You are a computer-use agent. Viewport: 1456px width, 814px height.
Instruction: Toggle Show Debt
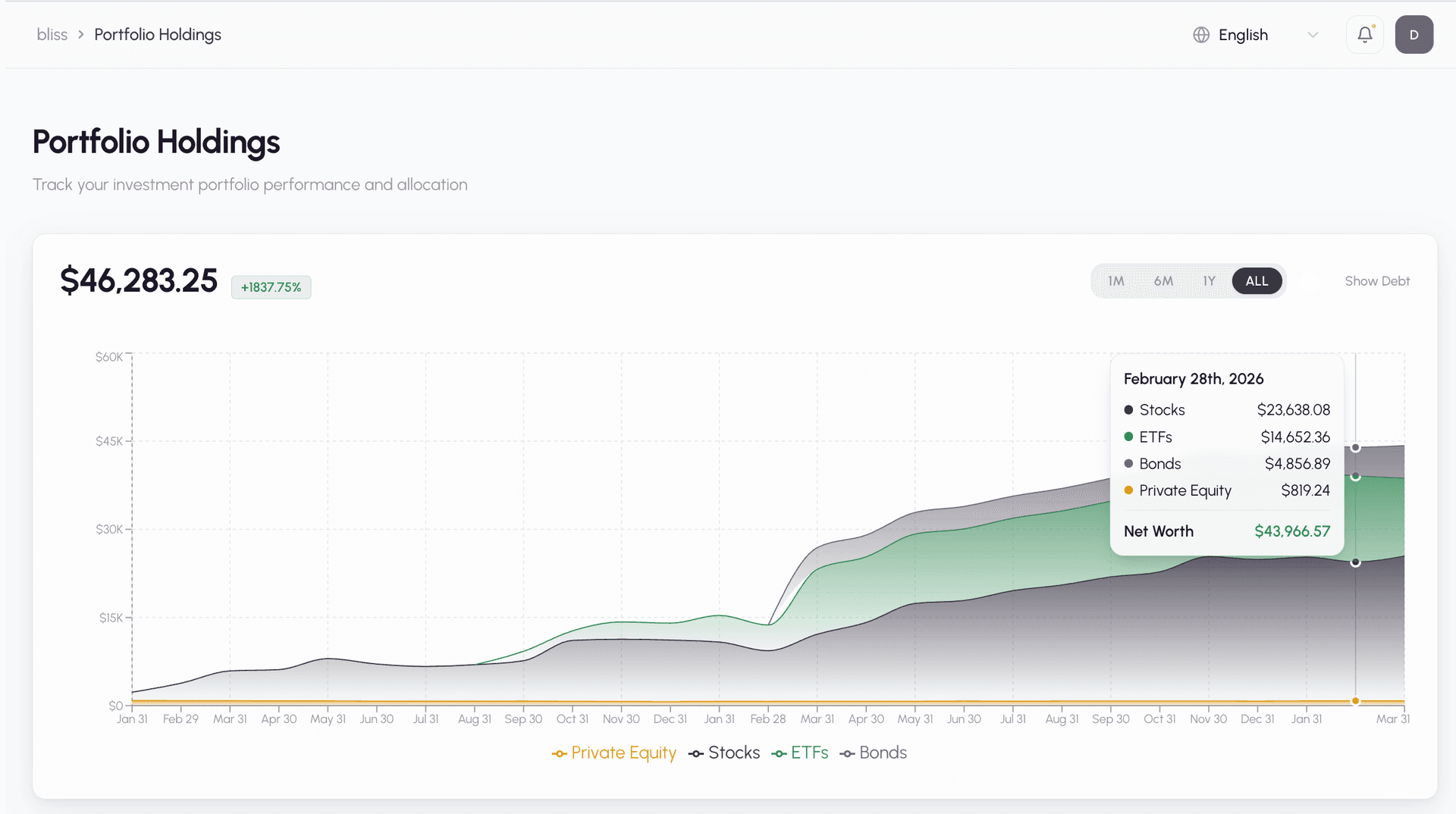point(1377,280)
